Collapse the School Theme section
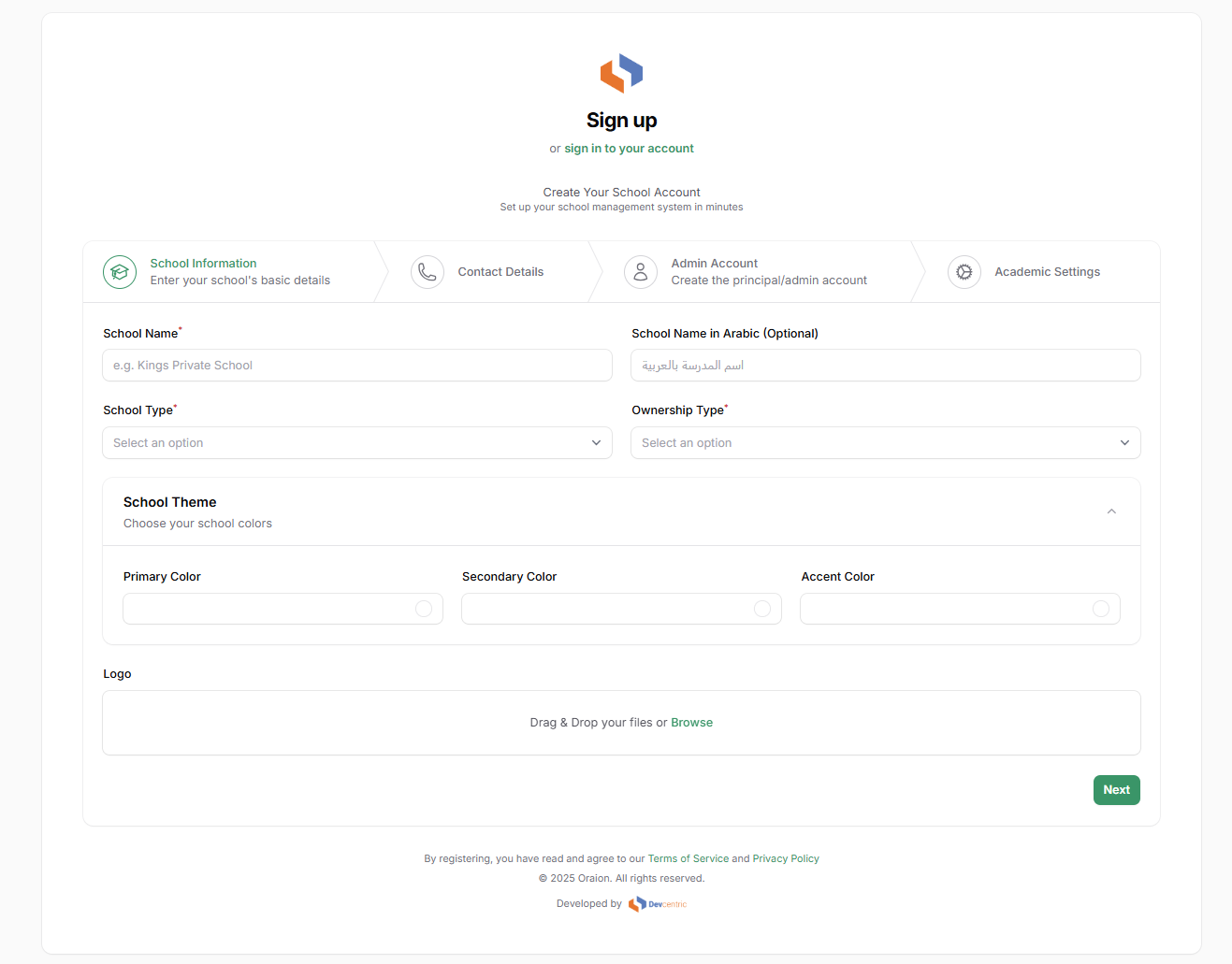Screen dimensions: 1232x964 point(1111,511)
